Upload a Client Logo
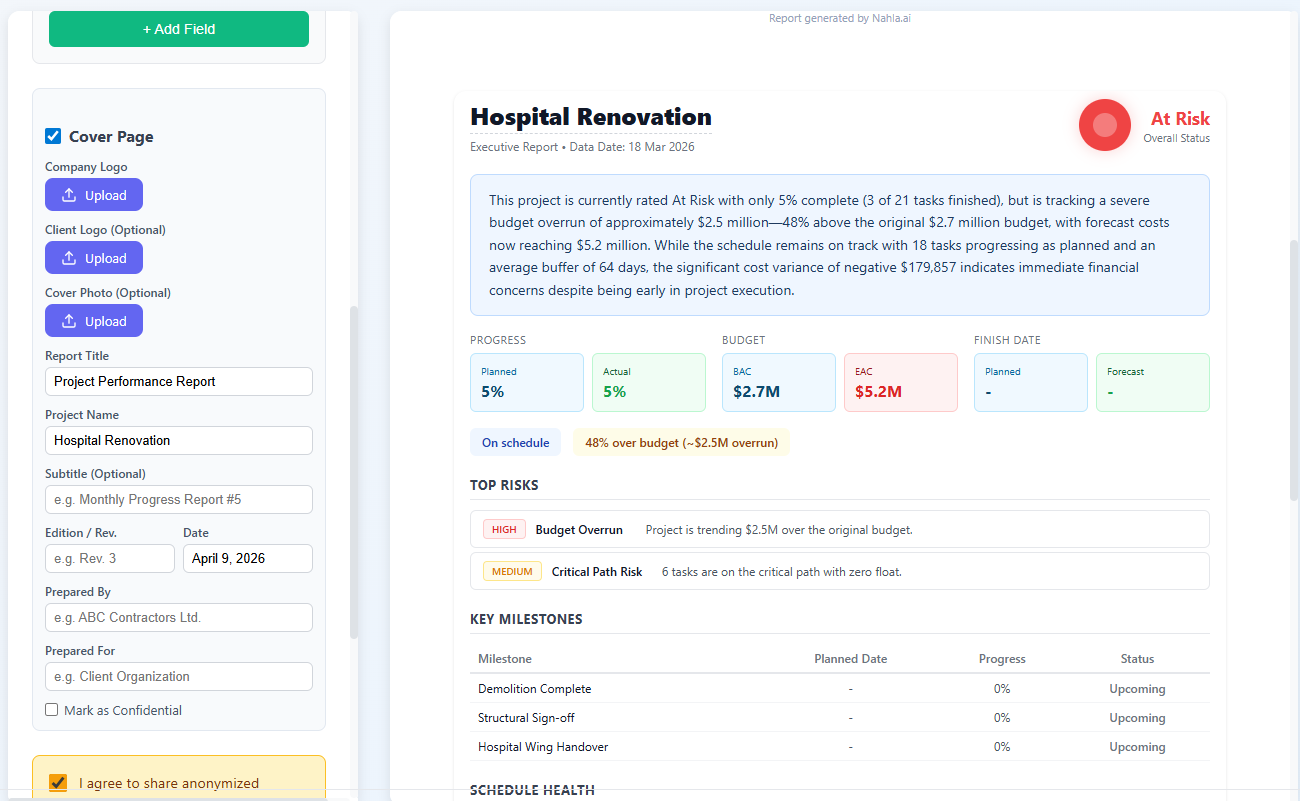This screenshot has height=801, width=1300. [x=94, y=258]
